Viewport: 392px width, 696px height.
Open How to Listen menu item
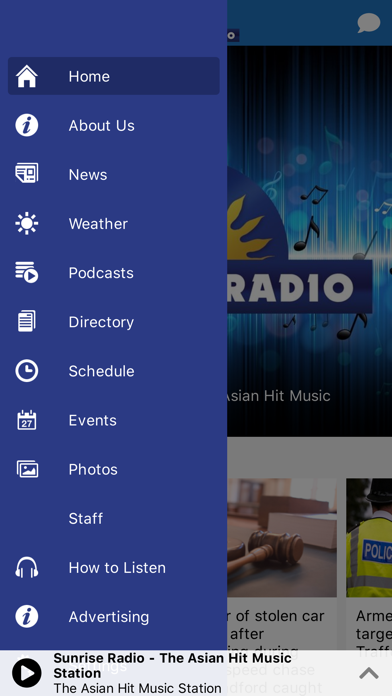coord(114,567)
